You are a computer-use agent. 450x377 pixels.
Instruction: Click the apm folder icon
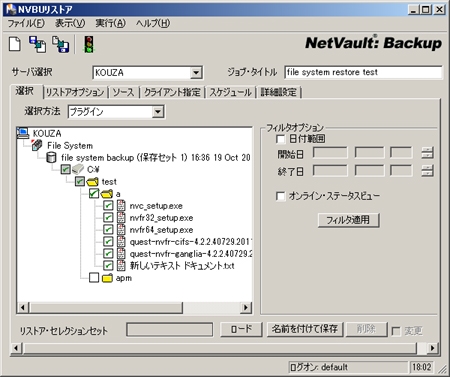pos(107,278)
